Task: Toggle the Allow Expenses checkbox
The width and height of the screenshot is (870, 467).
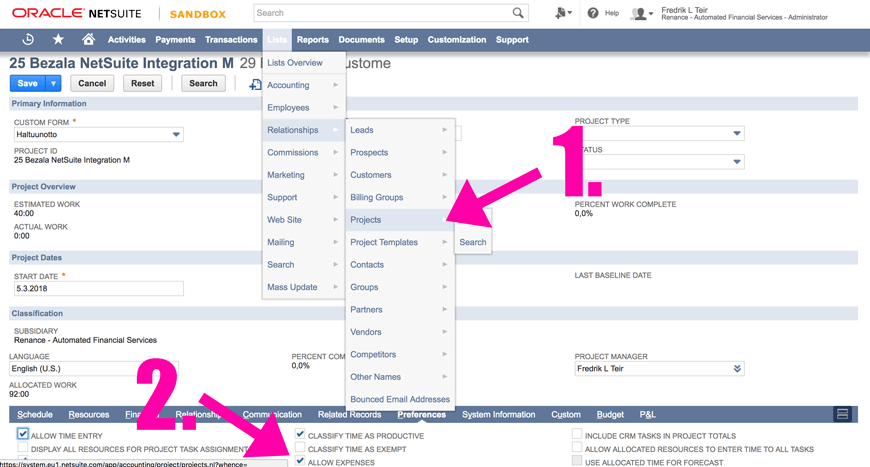Action: (x=300, y=460)
